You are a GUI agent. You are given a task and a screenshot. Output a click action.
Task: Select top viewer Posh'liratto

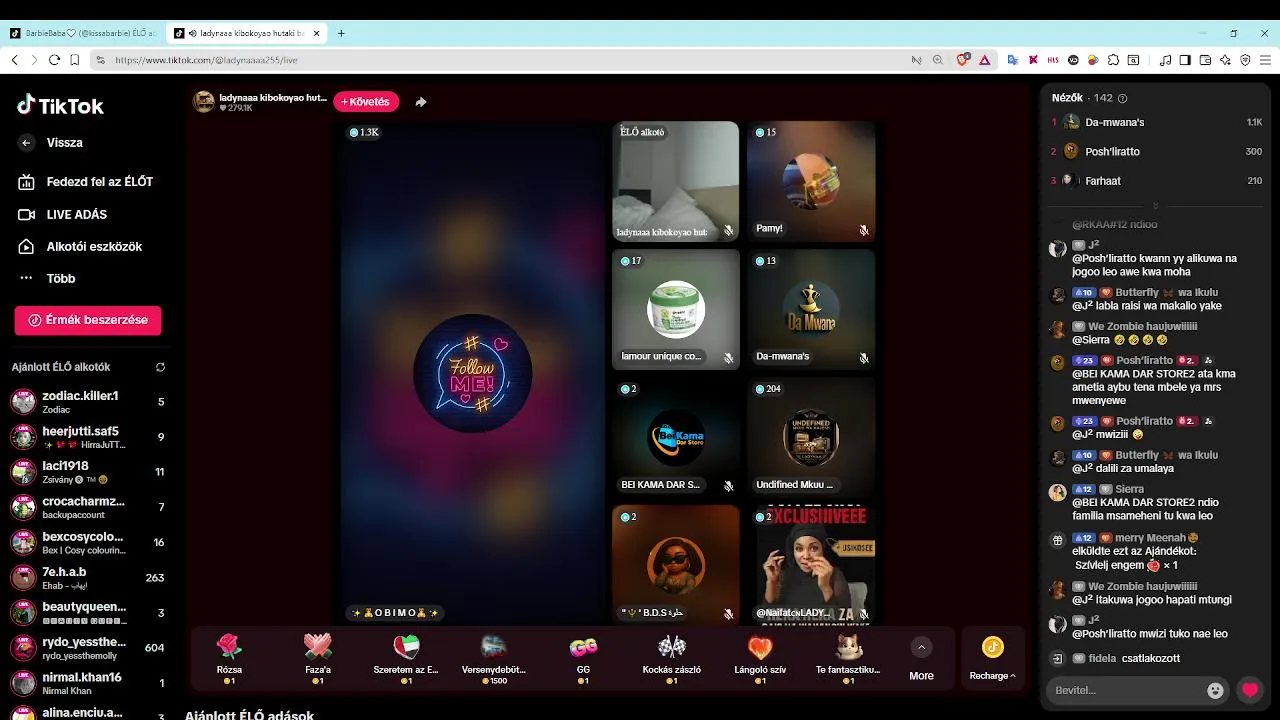coord(1156,152)
